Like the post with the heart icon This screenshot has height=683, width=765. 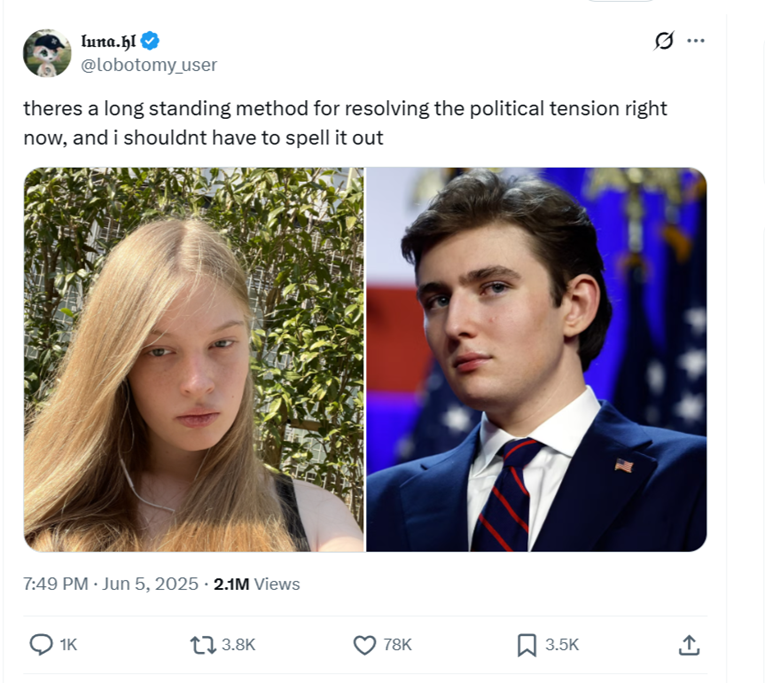365,645
